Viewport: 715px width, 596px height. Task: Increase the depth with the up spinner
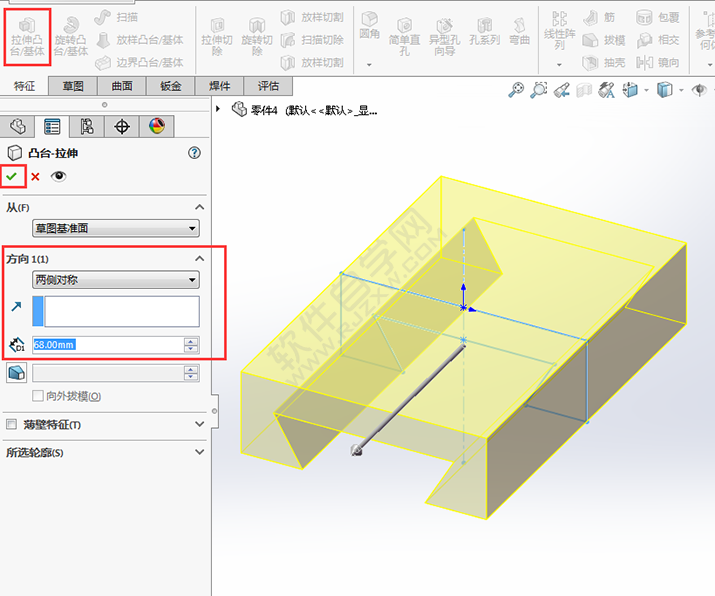(x=192, y=341)
